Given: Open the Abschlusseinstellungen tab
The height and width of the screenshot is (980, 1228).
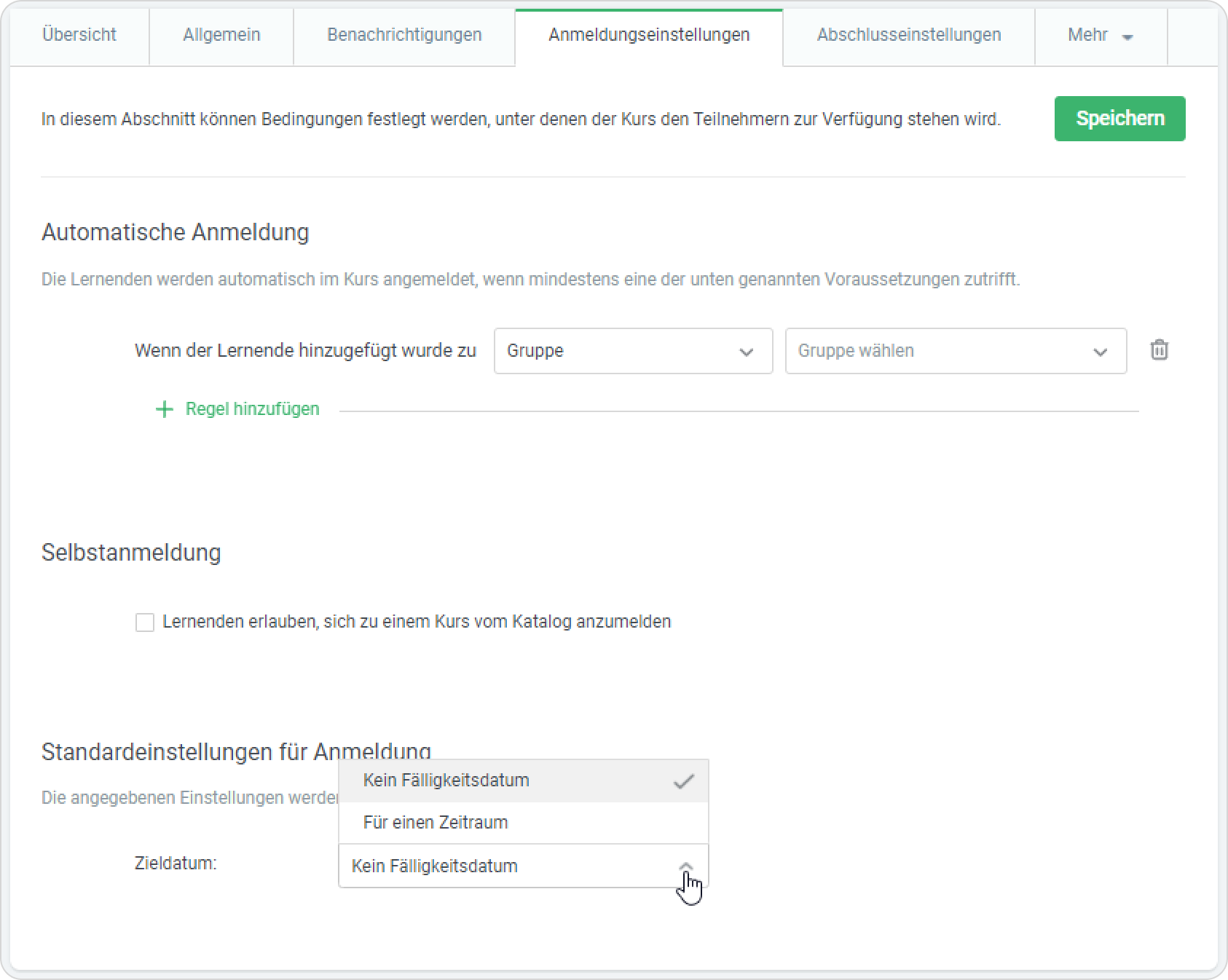Looking at the screenshot, I should tap(908, 35).
